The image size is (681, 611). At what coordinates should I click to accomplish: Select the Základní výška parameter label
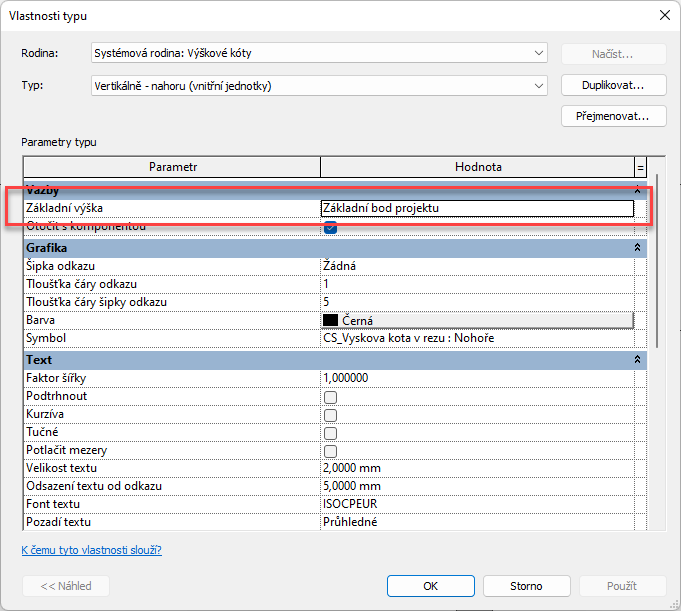click(x=64, y=208)
